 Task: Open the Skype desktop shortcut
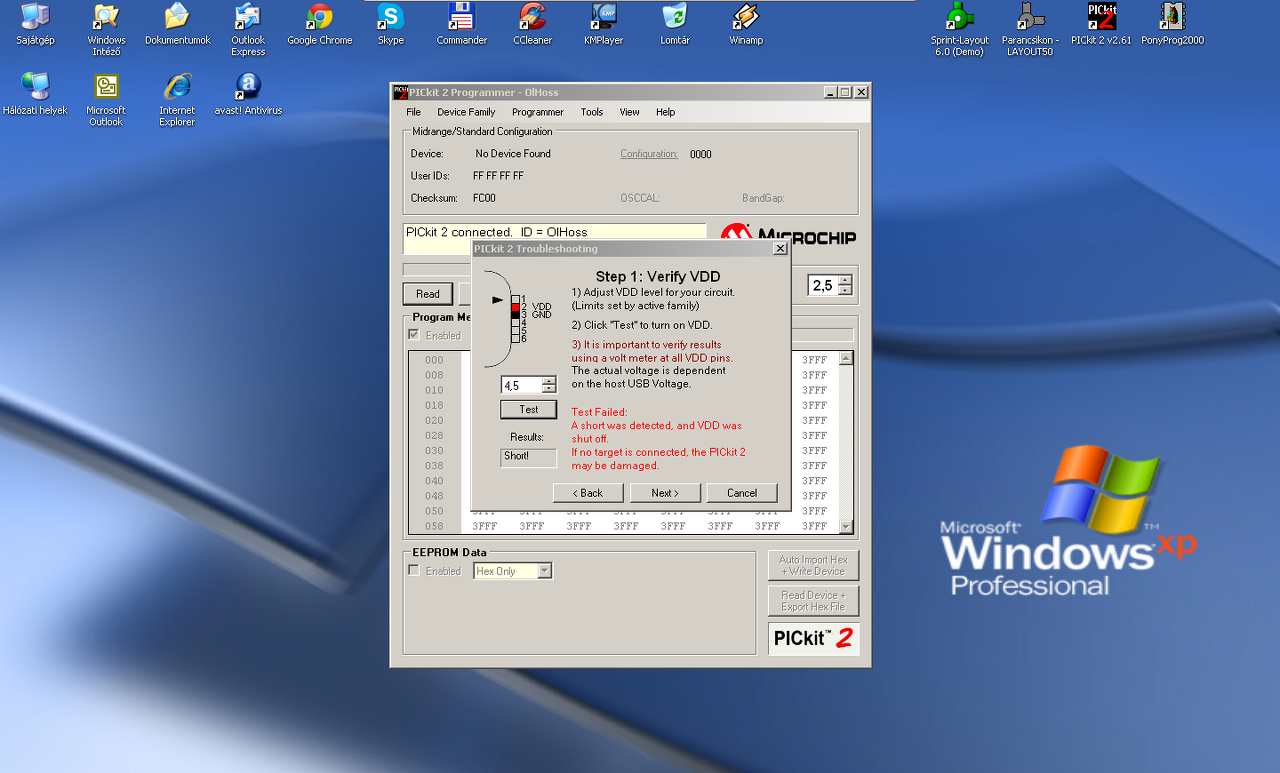[391, 24]
